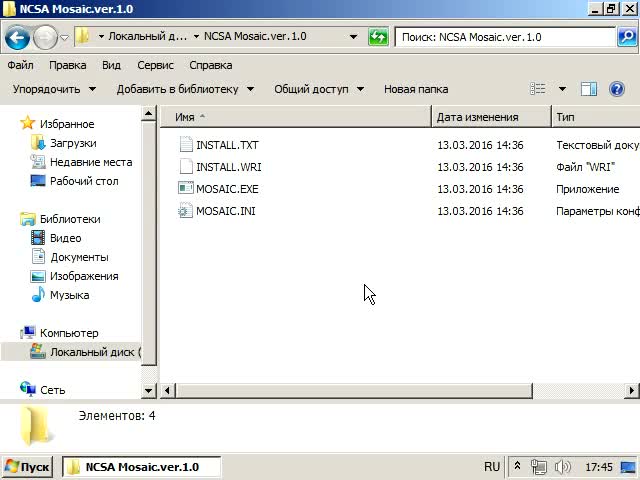
Task: Expand the Упорядочить dropdown
Action: click(54, 89)
